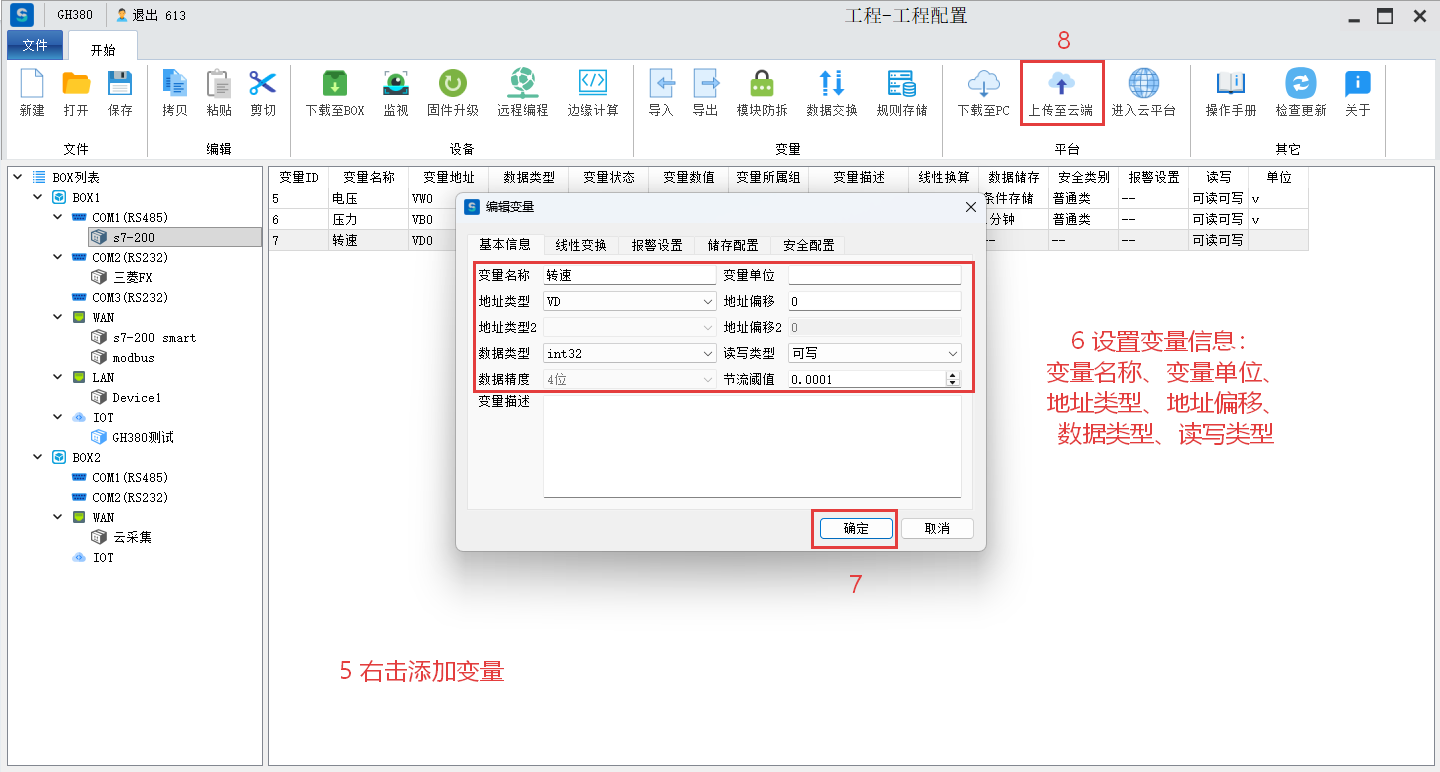Collapse the LAN node under BOX1

[58, 377]
